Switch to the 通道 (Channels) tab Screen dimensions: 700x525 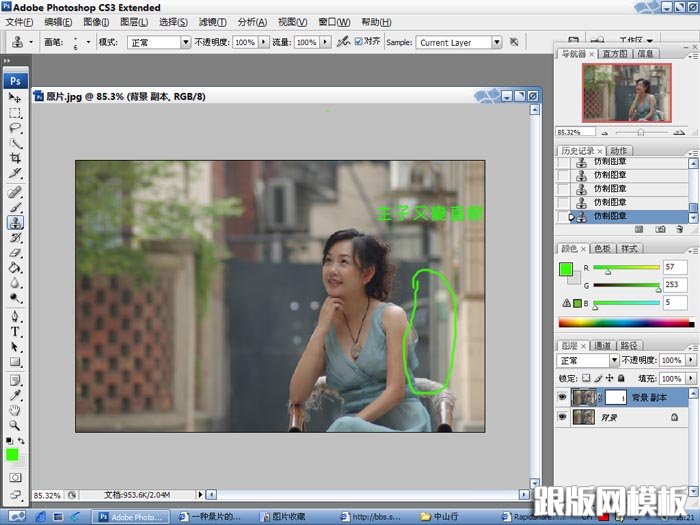pyautogui.click(x=604, y=345)
